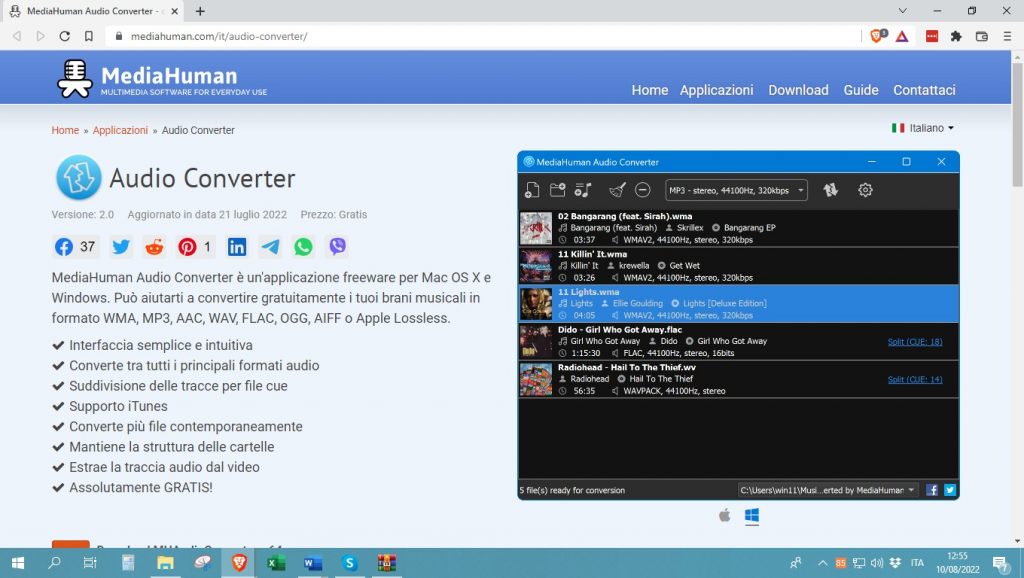Click the Split (CUE: 18) link on Dido's track

[916, 340]
